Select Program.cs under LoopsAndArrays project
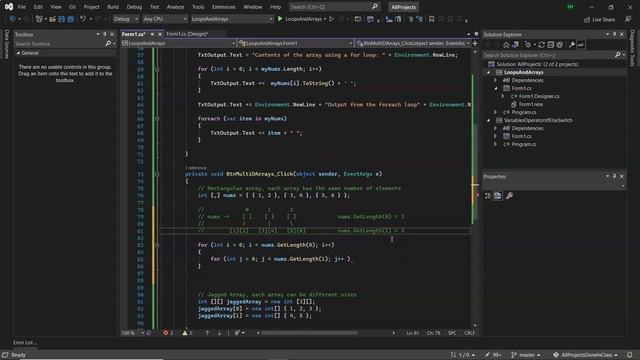The height and width of the screenshot is (360, 640). point(524,112)
